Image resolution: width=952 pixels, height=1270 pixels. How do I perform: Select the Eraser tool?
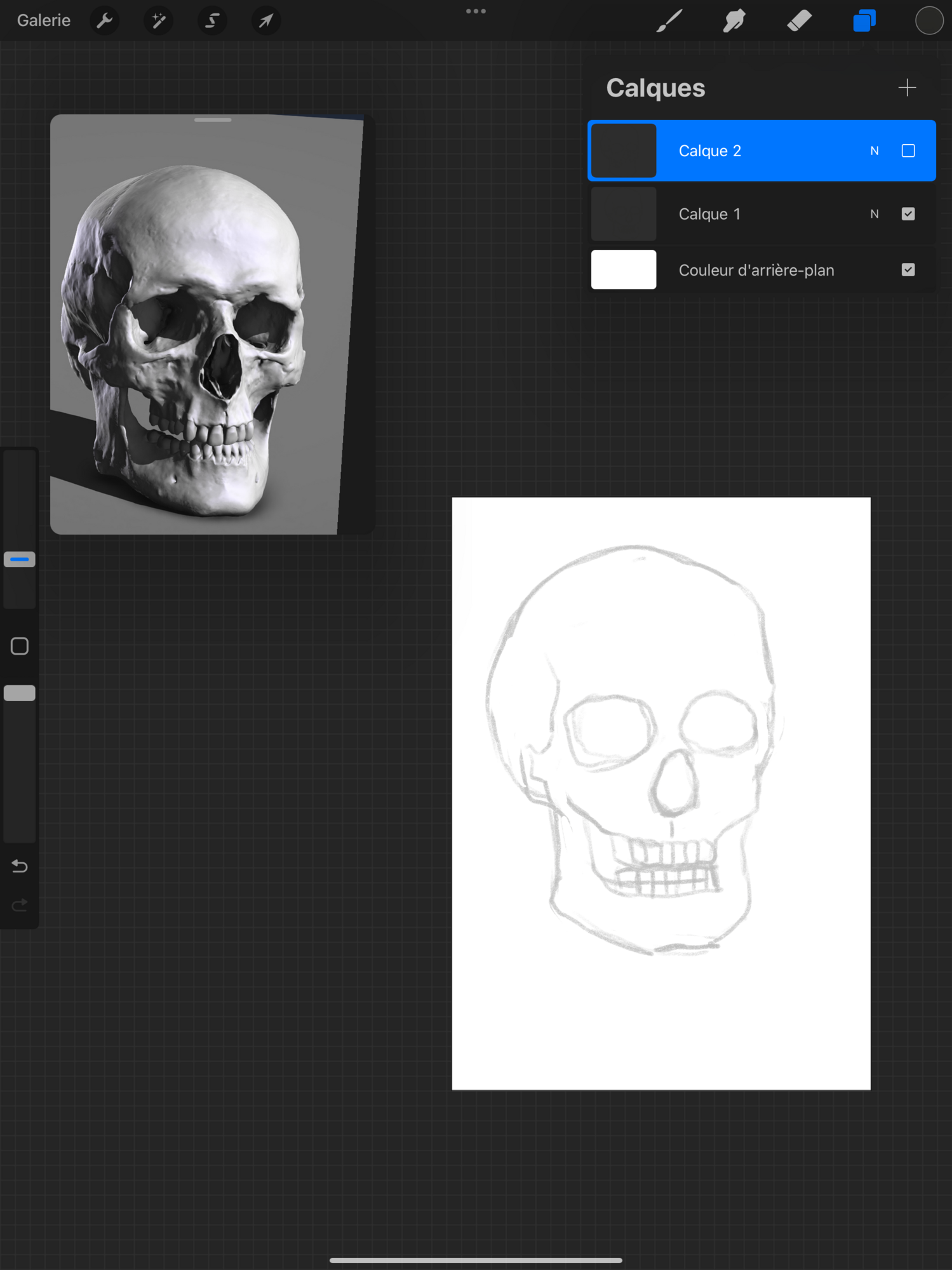coord(799,21)
